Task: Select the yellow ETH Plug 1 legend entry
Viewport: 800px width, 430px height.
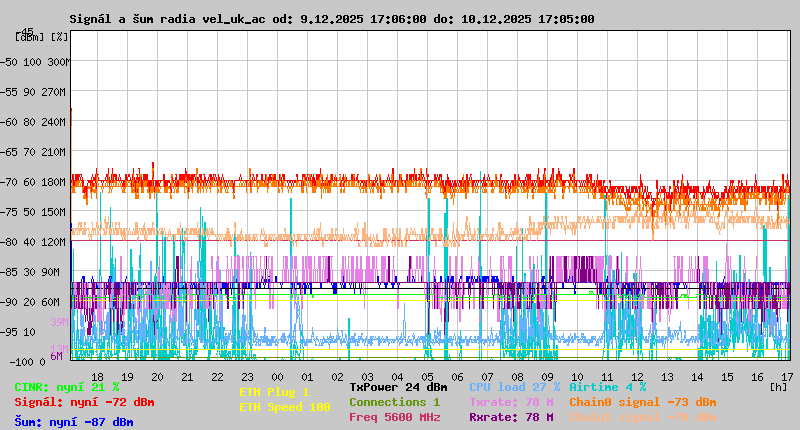Action: pos(274,392)
